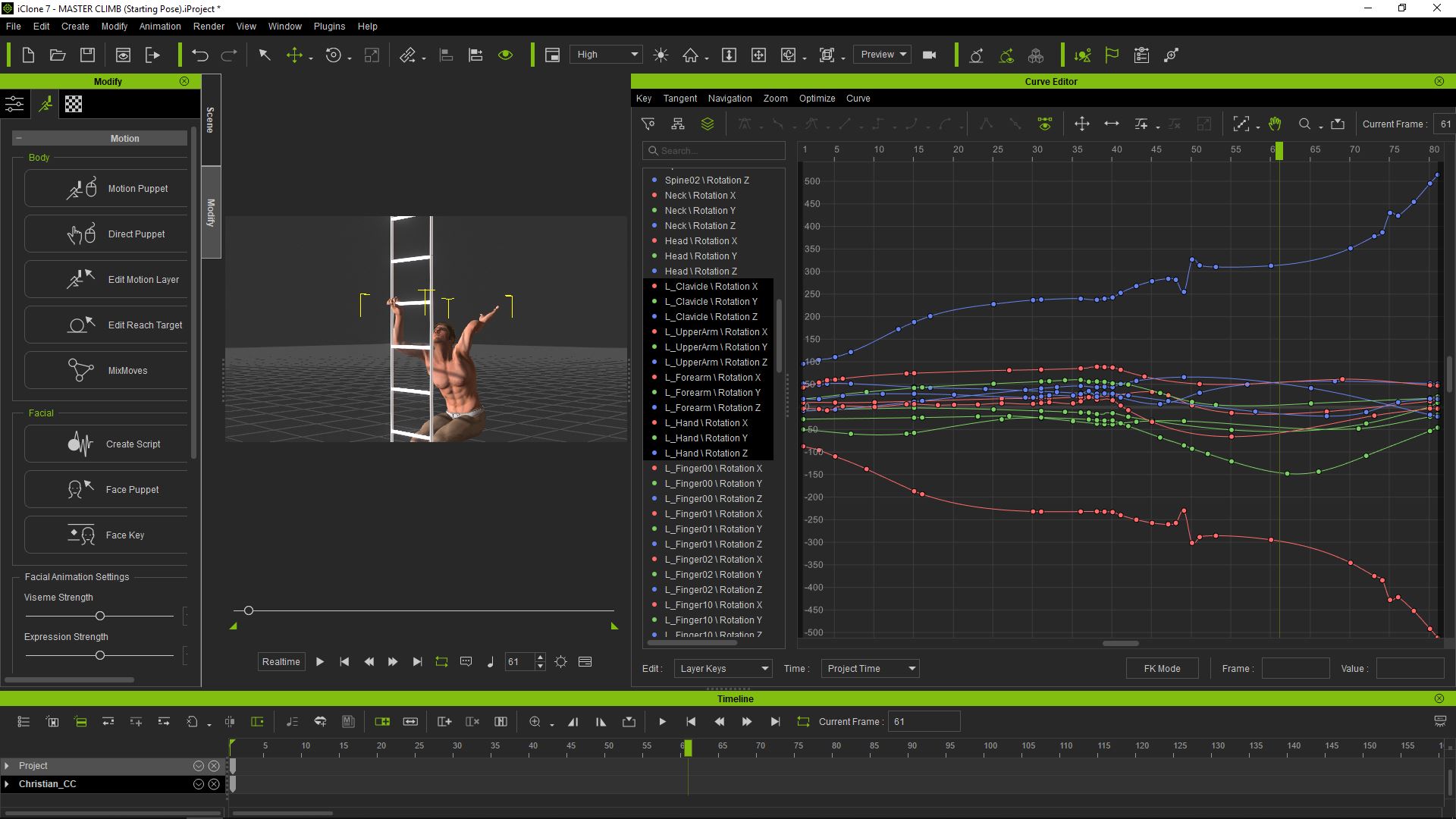1456x819 pixels.
Task: Click the Undo arrow icon
Action: coord(200,55)
